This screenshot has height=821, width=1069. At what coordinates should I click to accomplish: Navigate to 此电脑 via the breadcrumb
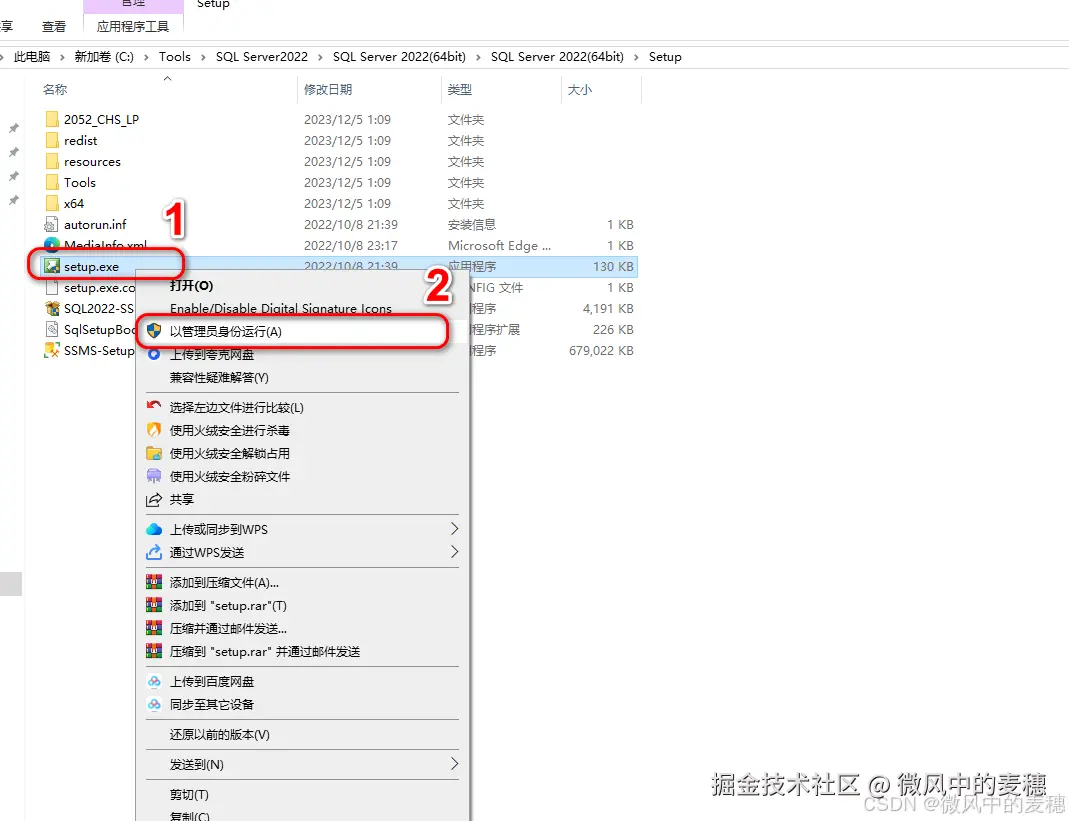click(31, 57)
